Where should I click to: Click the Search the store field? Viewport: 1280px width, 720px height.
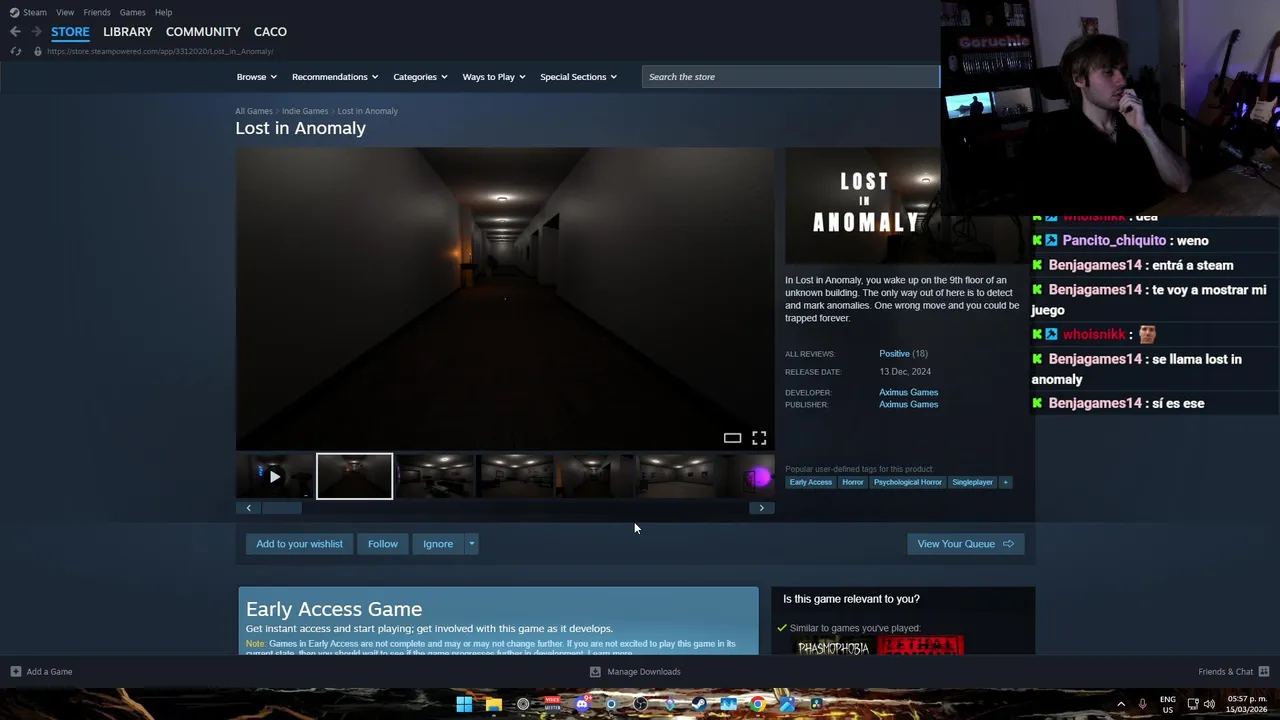790,77
